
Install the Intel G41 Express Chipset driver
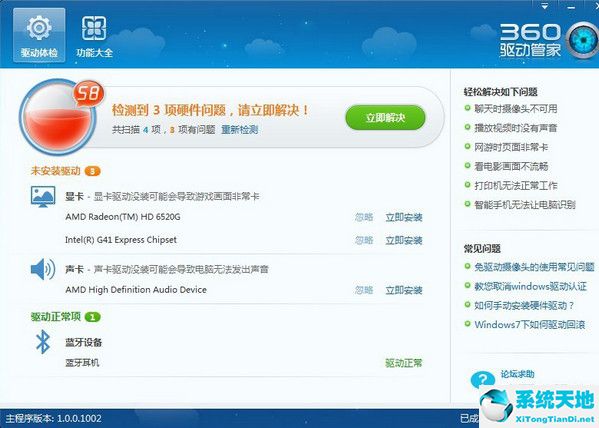pos(404,240)
